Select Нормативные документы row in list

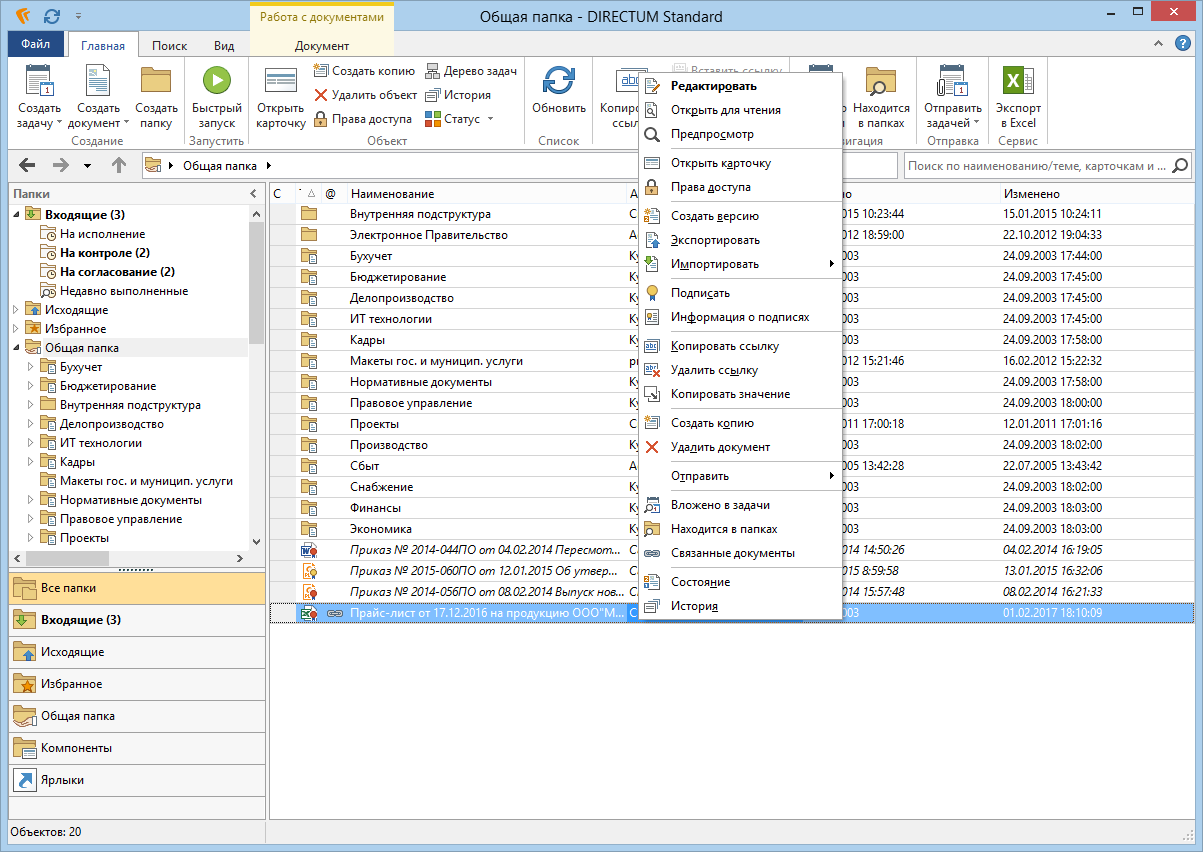point(731,382)
